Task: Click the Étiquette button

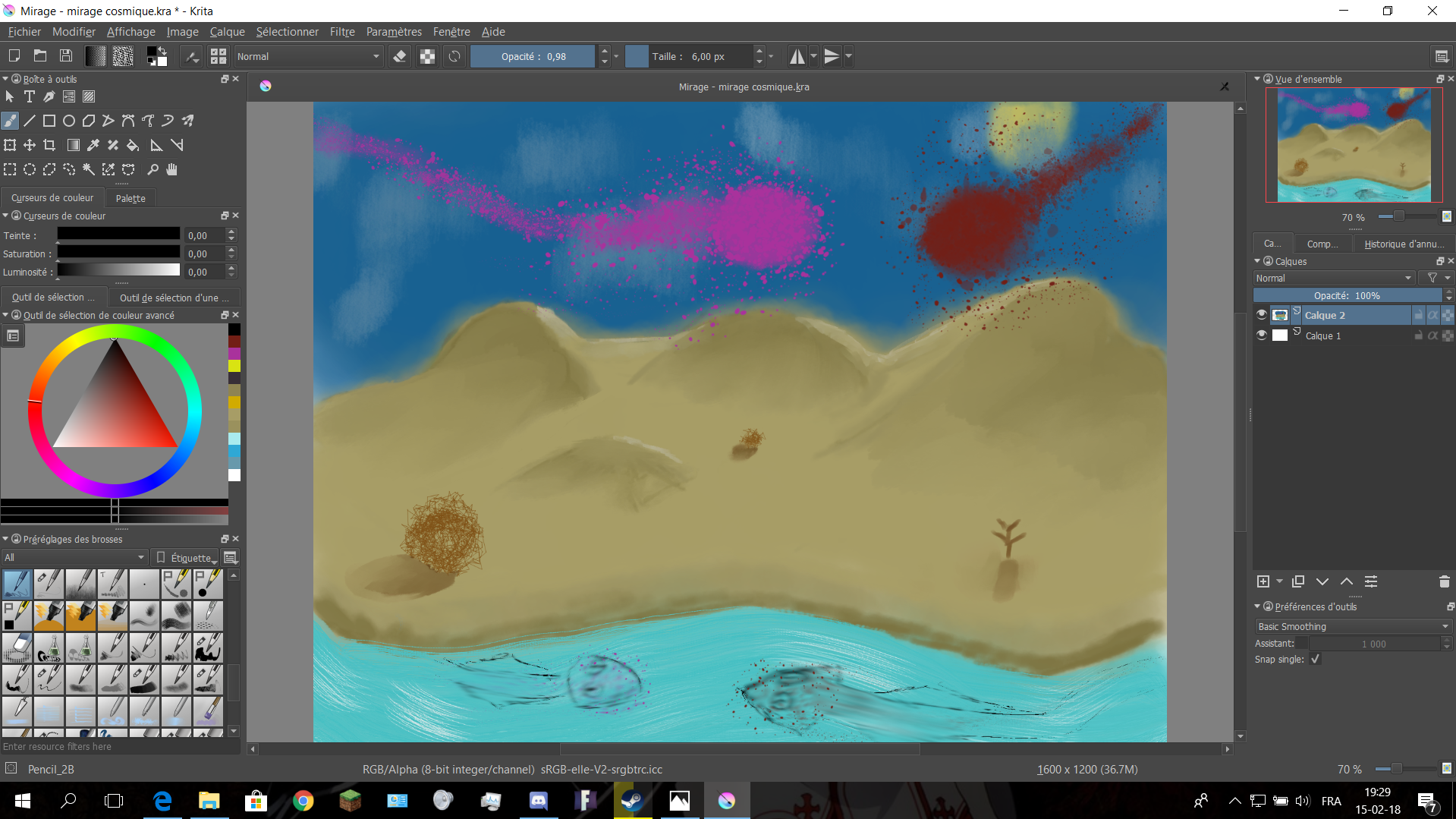Action: [x=186, y=558]
